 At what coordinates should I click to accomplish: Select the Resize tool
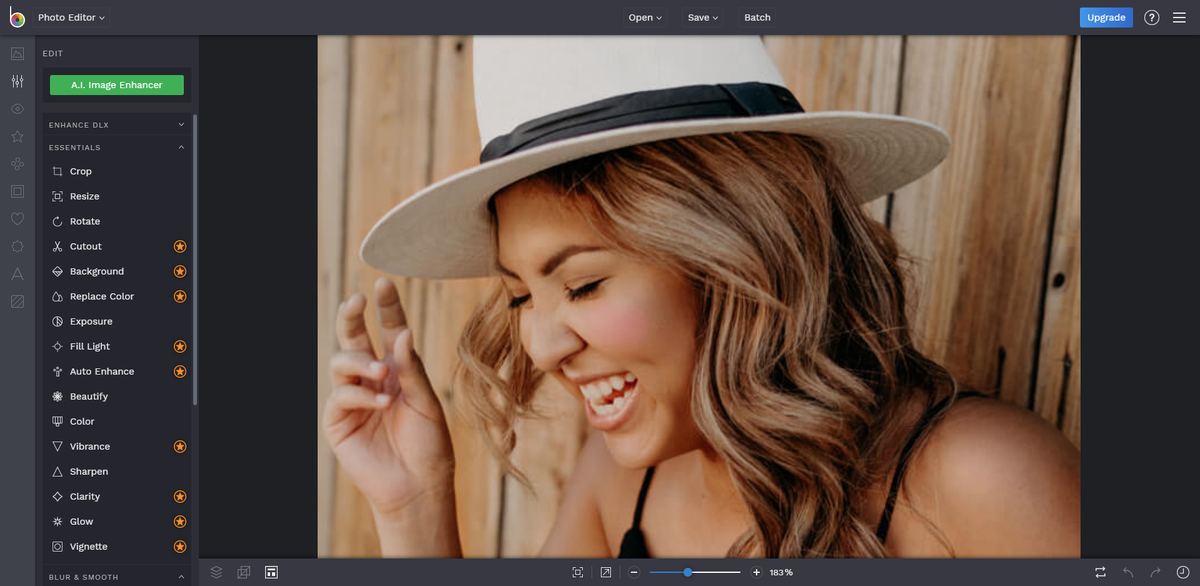117,196
